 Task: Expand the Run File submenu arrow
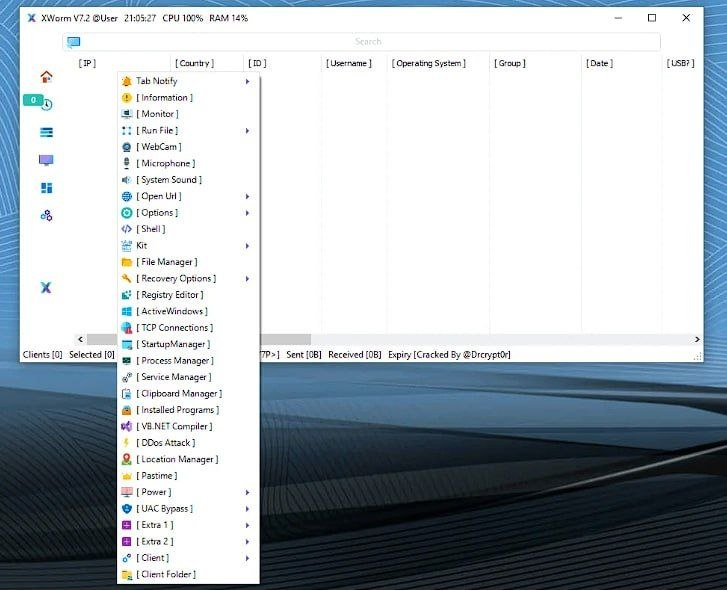coord(248,131)
